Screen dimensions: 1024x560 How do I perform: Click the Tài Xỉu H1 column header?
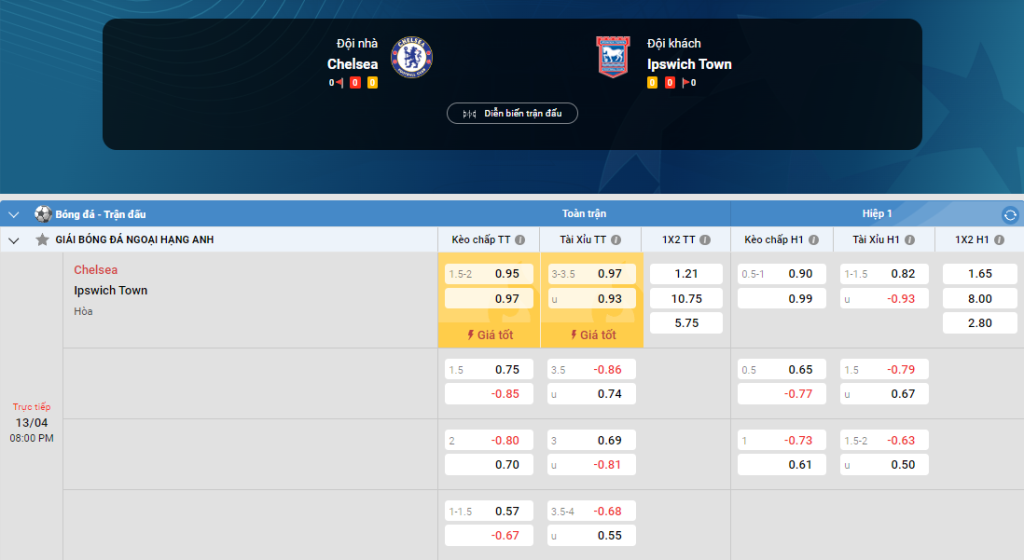(876, 240)
